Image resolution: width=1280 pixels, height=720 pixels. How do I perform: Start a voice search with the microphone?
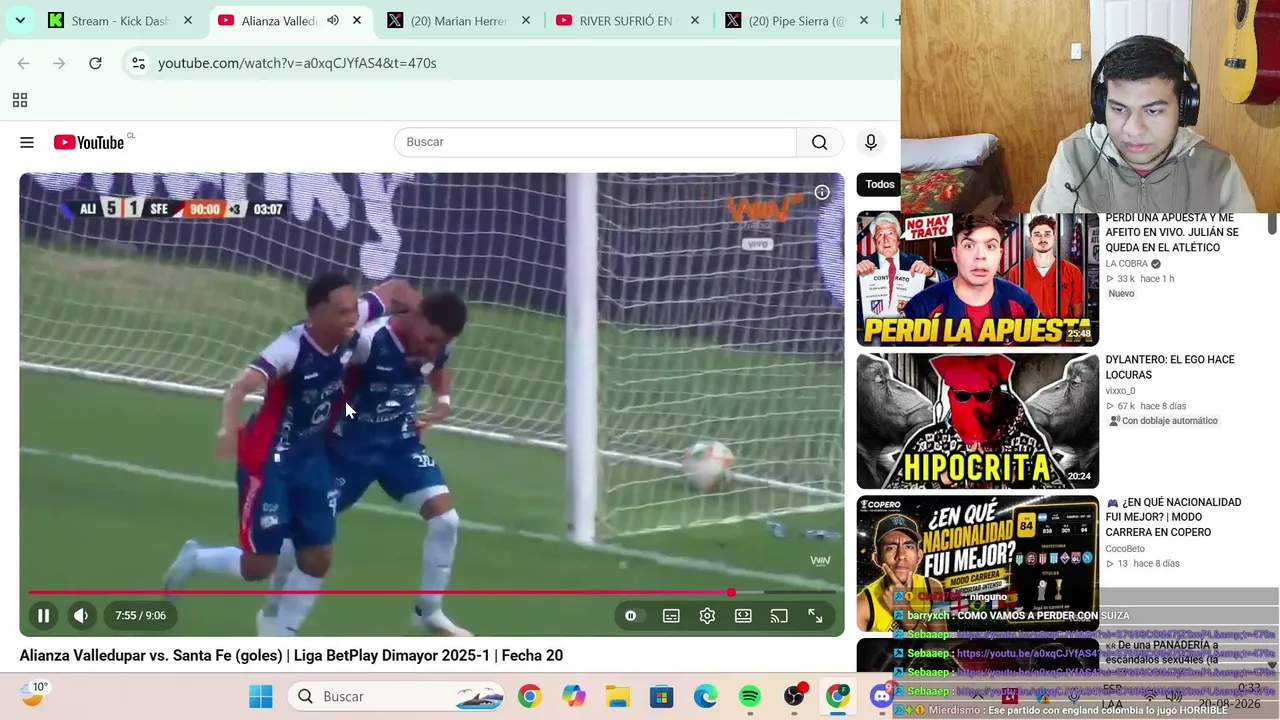click(871, 142)
